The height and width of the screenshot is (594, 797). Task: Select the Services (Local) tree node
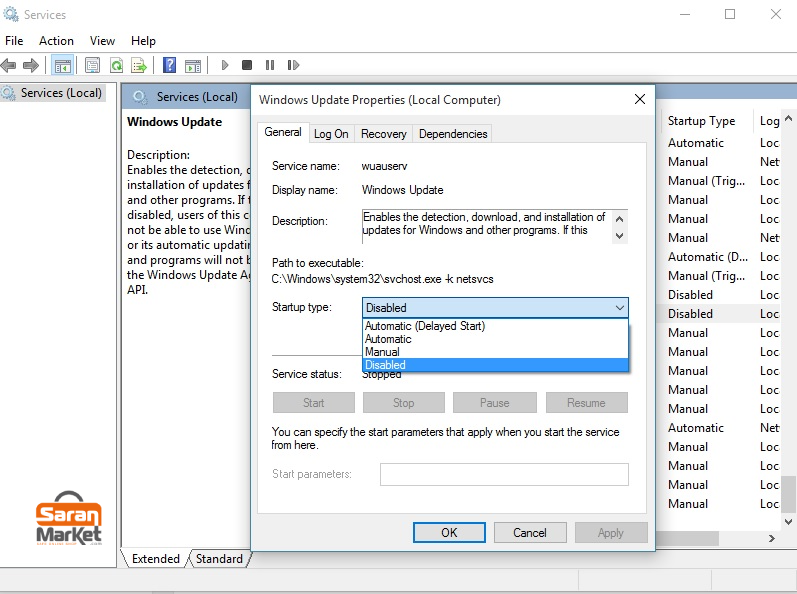[61, 93]
